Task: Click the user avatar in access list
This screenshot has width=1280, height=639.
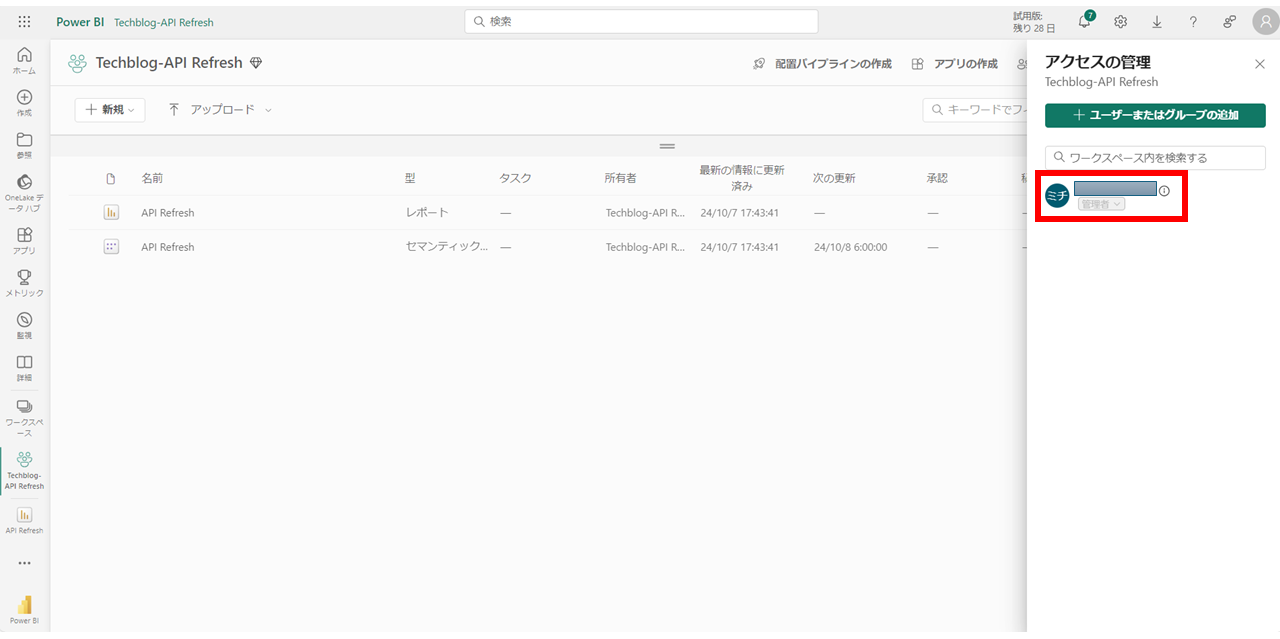Action: tap(1057, 196)
